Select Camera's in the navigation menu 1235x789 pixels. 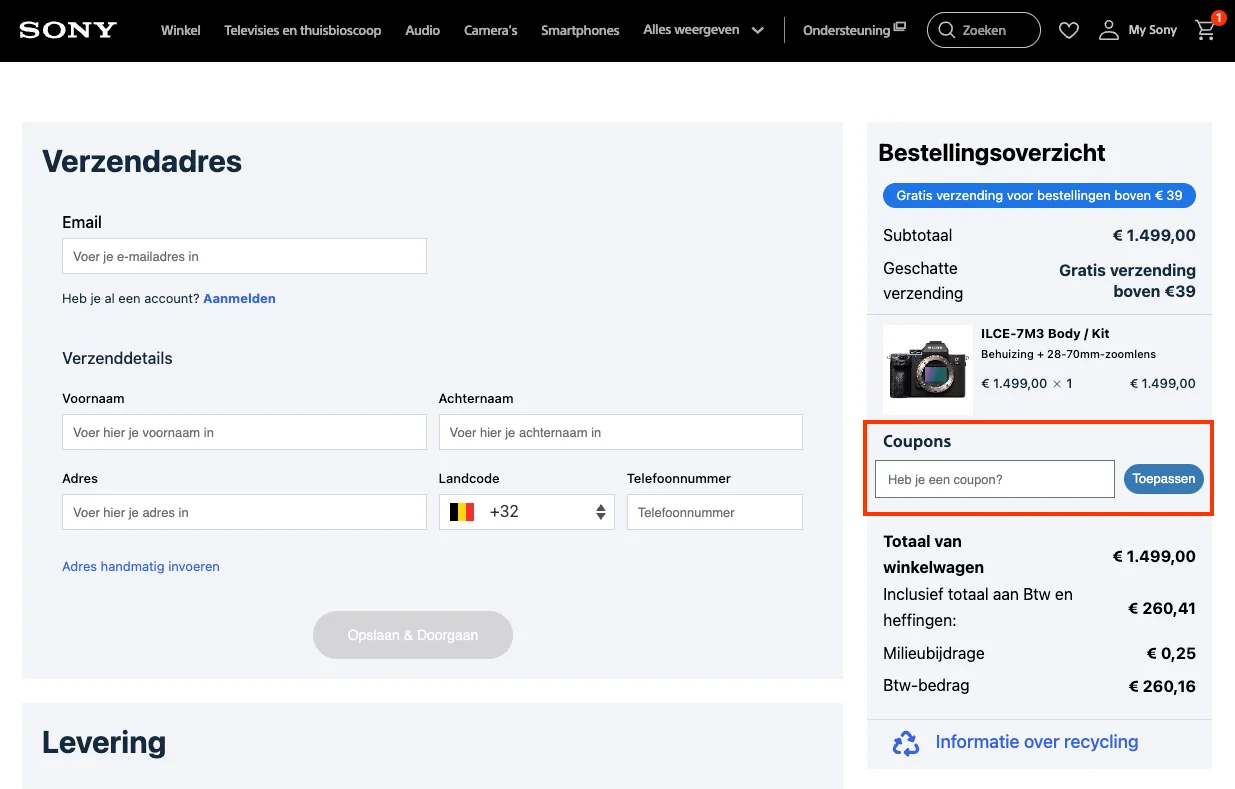tap(491, 30)
